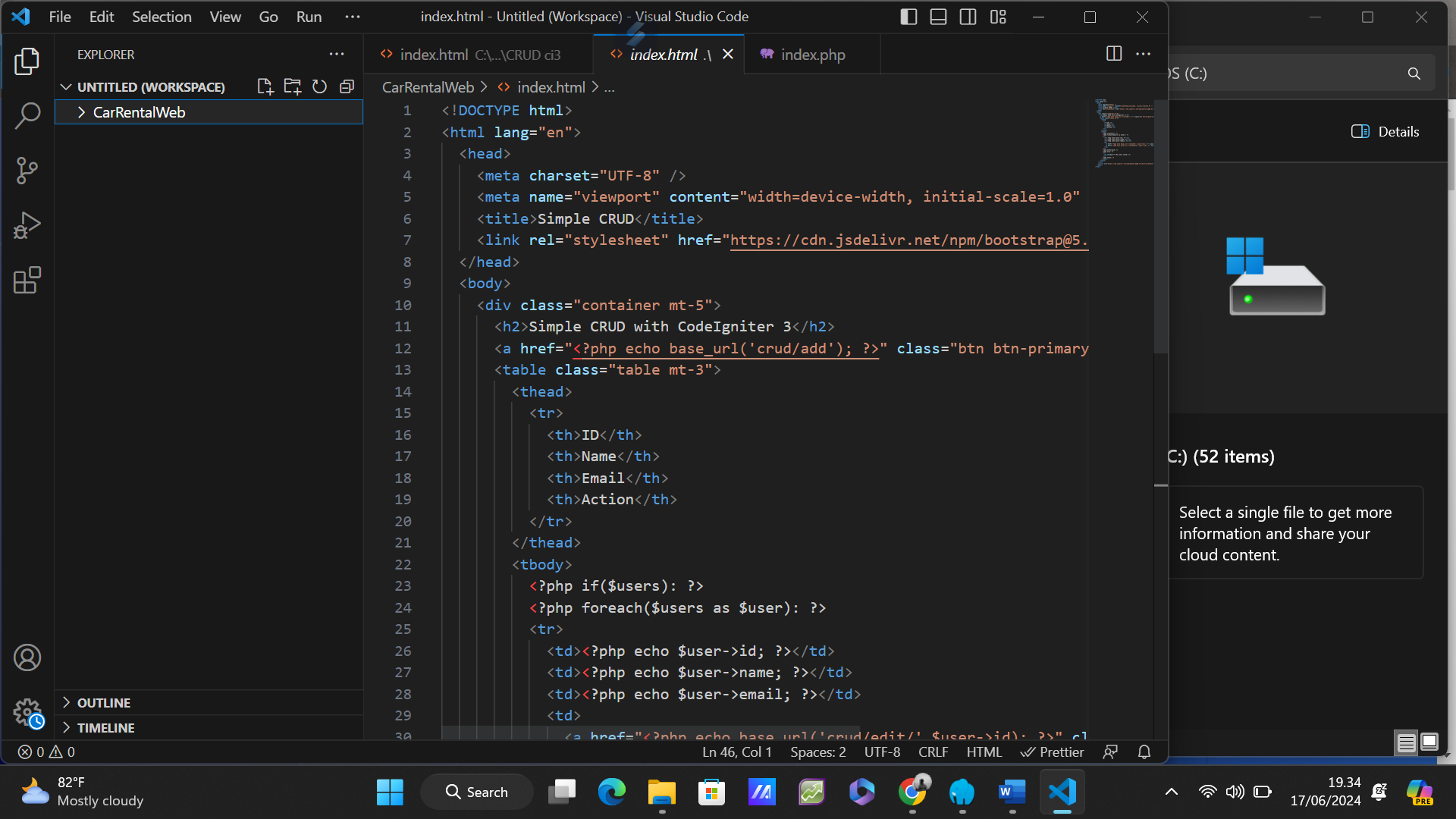
Task: Click CarRentalWeb in the breadcrumb
Action: coord(428,87)
